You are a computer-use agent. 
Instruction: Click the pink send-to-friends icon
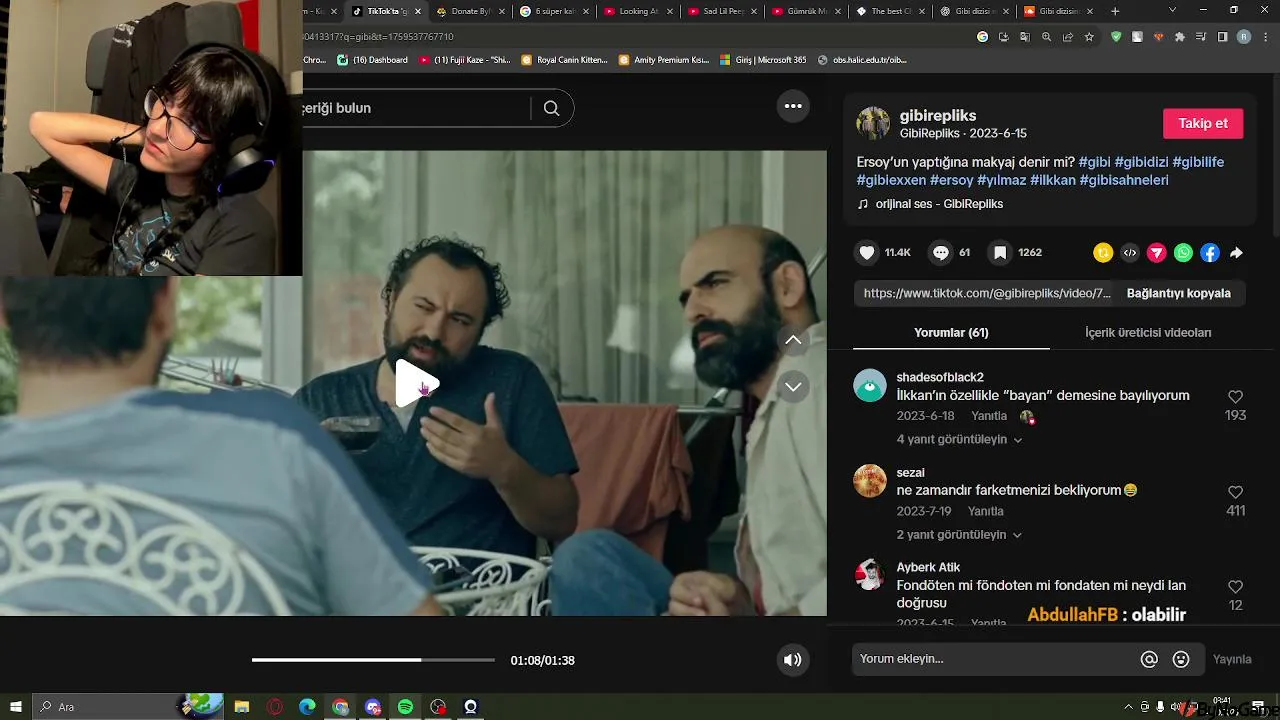click(x=1157, y=253)
